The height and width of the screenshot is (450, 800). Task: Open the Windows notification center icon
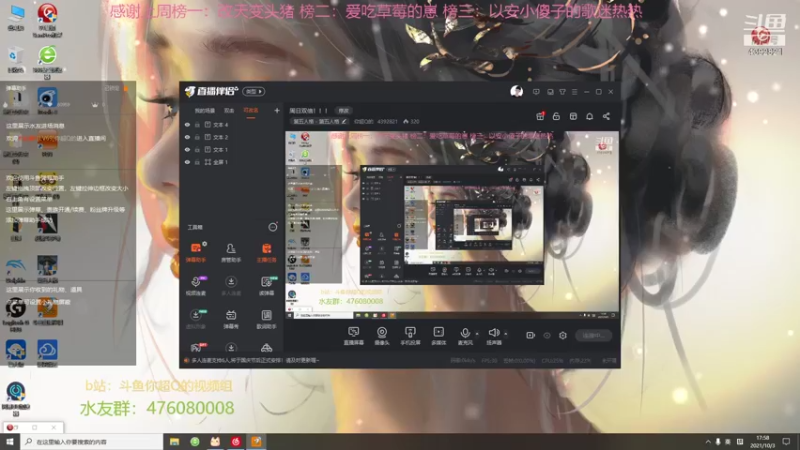[x=786, y=442]
